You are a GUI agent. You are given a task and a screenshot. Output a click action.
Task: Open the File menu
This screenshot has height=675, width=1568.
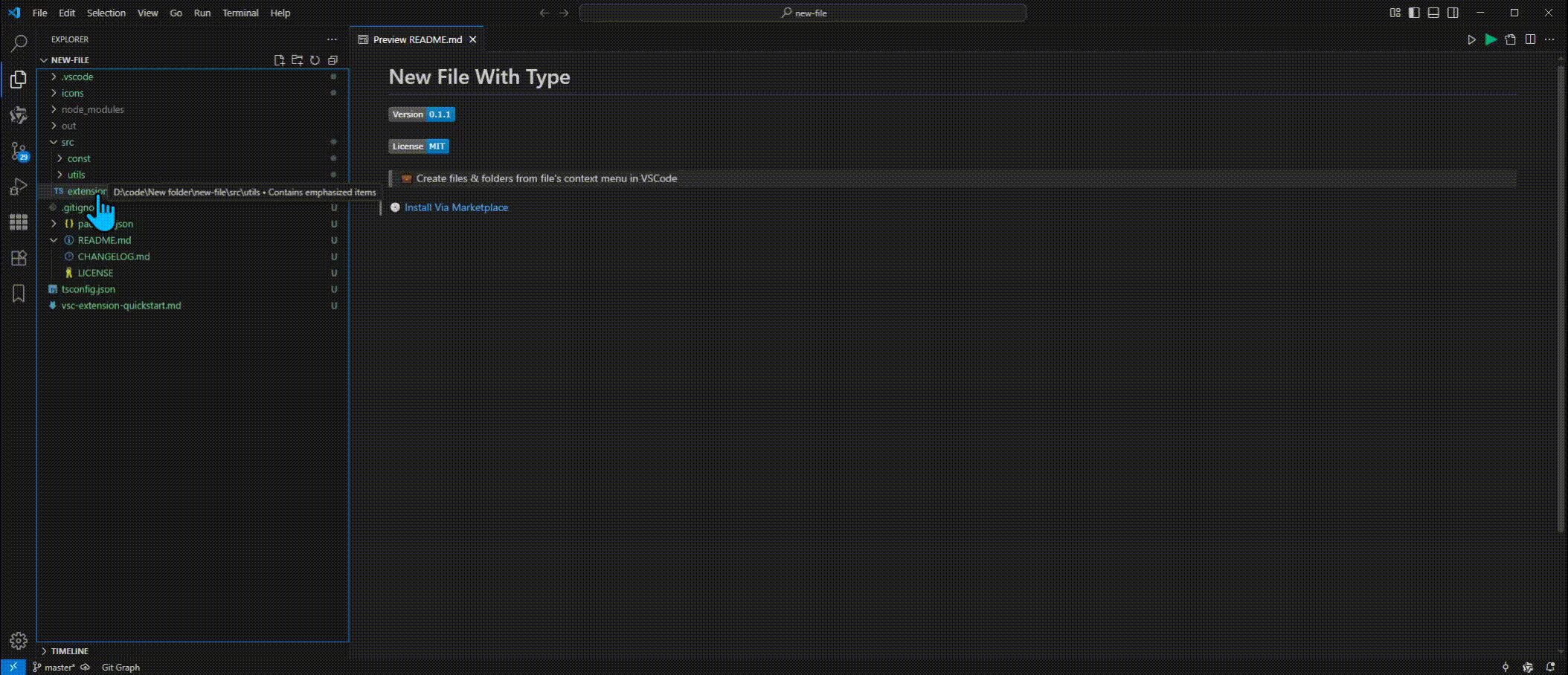[40, 13]
